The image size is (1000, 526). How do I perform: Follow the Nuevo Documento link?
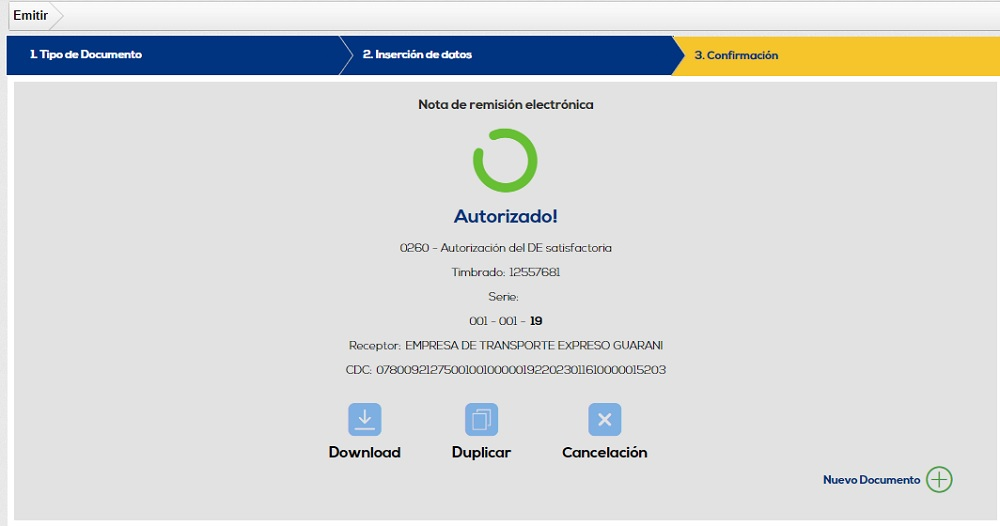(871, 480)
